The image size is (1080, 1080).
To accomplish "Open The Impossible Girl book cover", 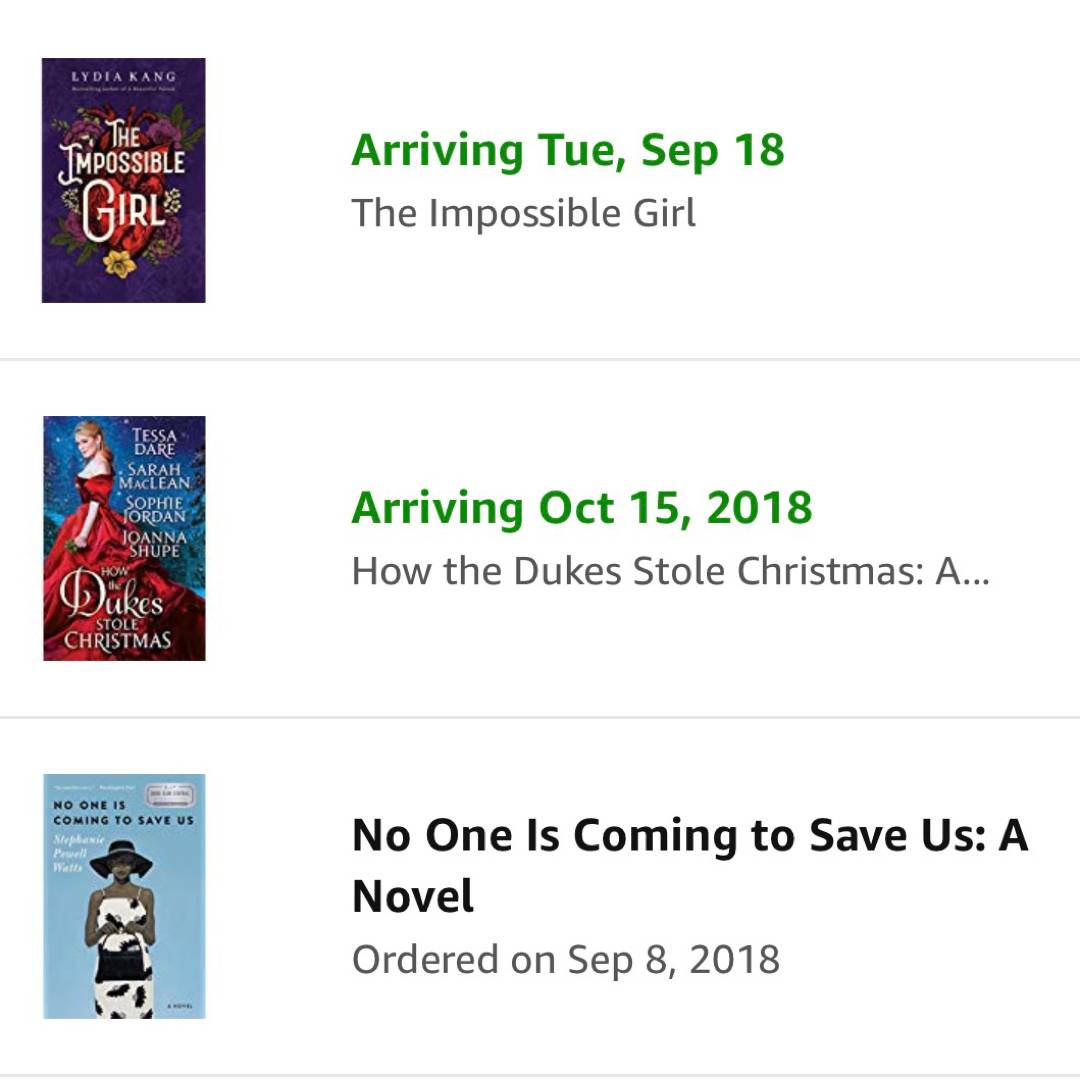I will click(123, 180).
